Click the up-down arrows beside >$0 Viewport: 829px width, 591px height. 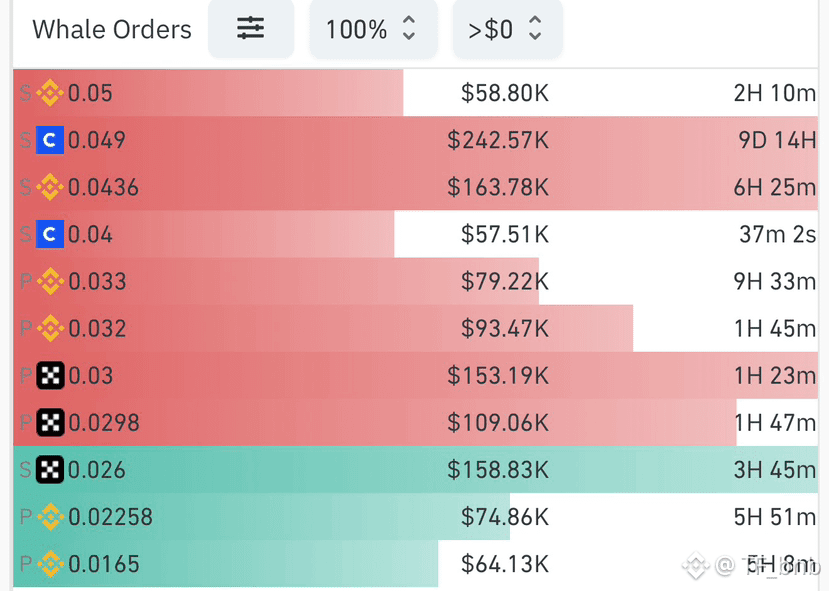click(535, 28)
